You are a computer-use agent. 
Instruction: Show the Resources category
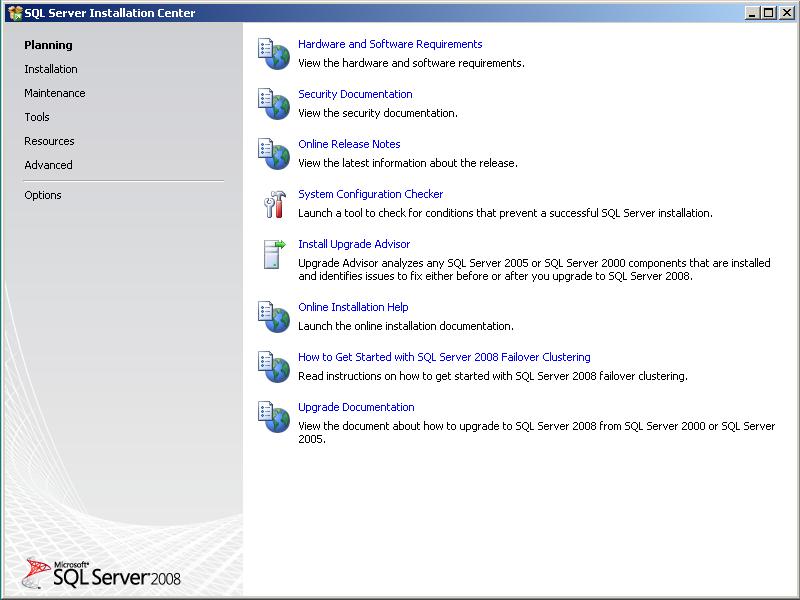click(49, 141)
